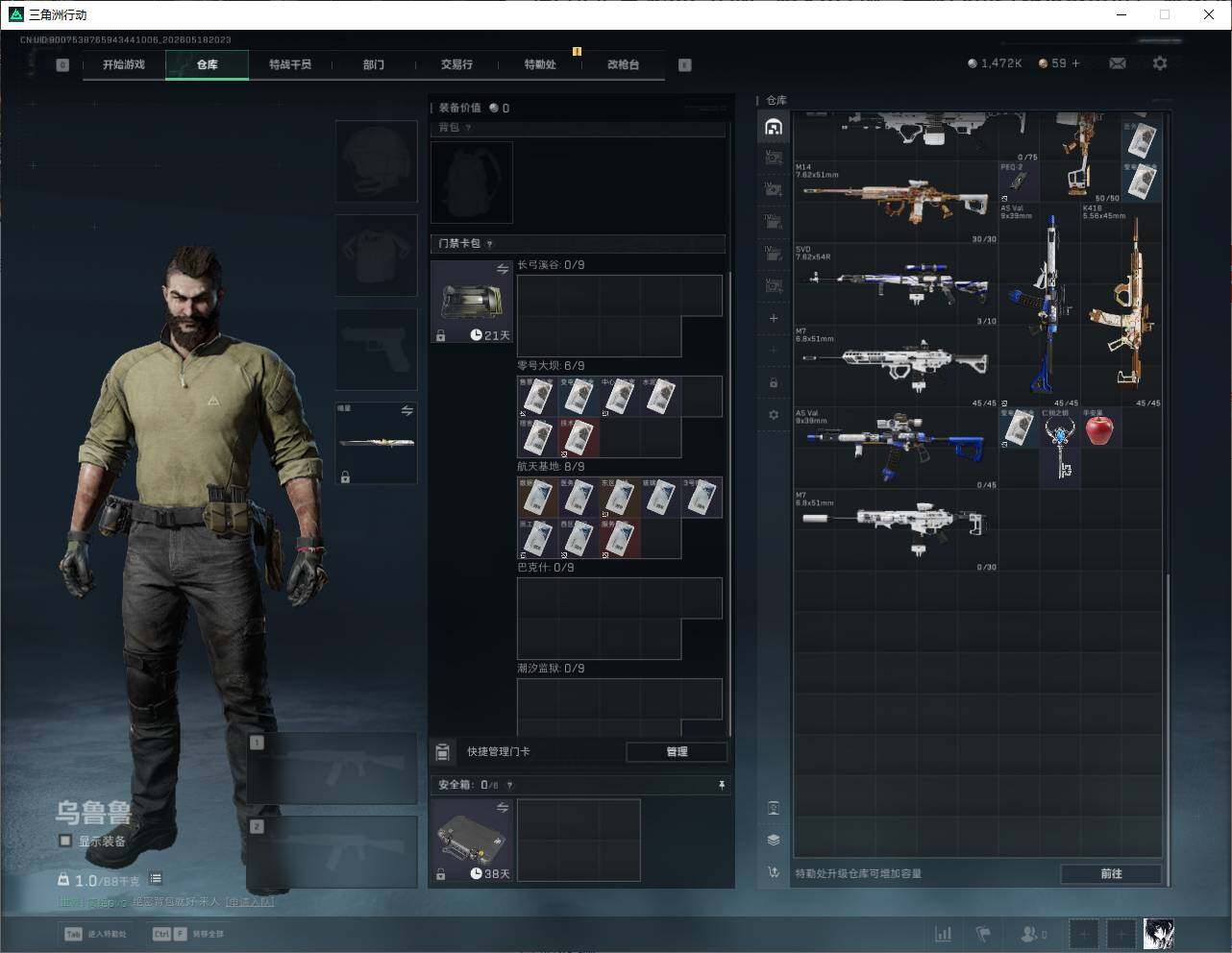
Task: Toggle the 显示装备 checkbox
Action: click(65, 841)
